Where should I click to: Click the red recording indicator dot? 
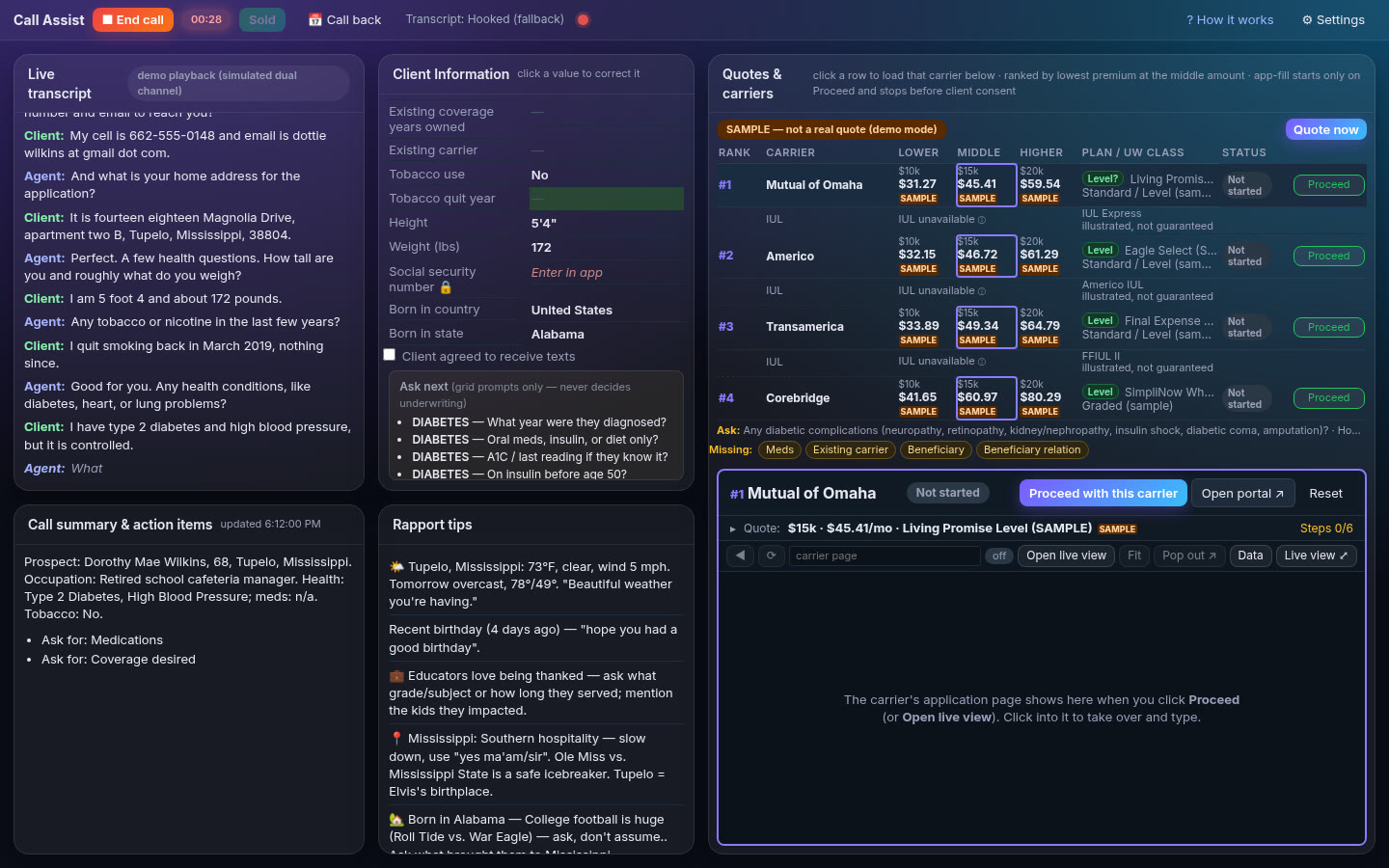pos(583,19)
